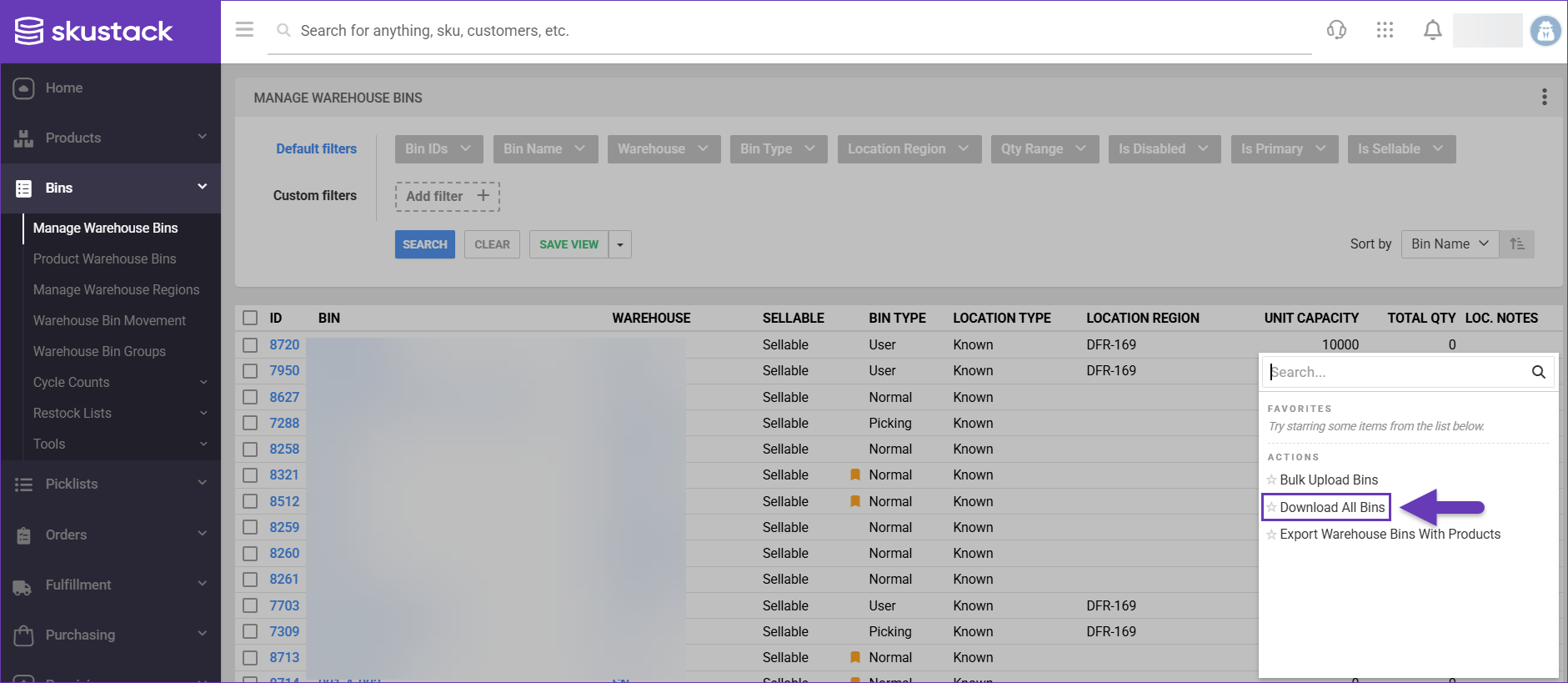Tick the checkbox for bin 7288
This screenshot has height=683, width=1568.
click(x=250, y=423)
